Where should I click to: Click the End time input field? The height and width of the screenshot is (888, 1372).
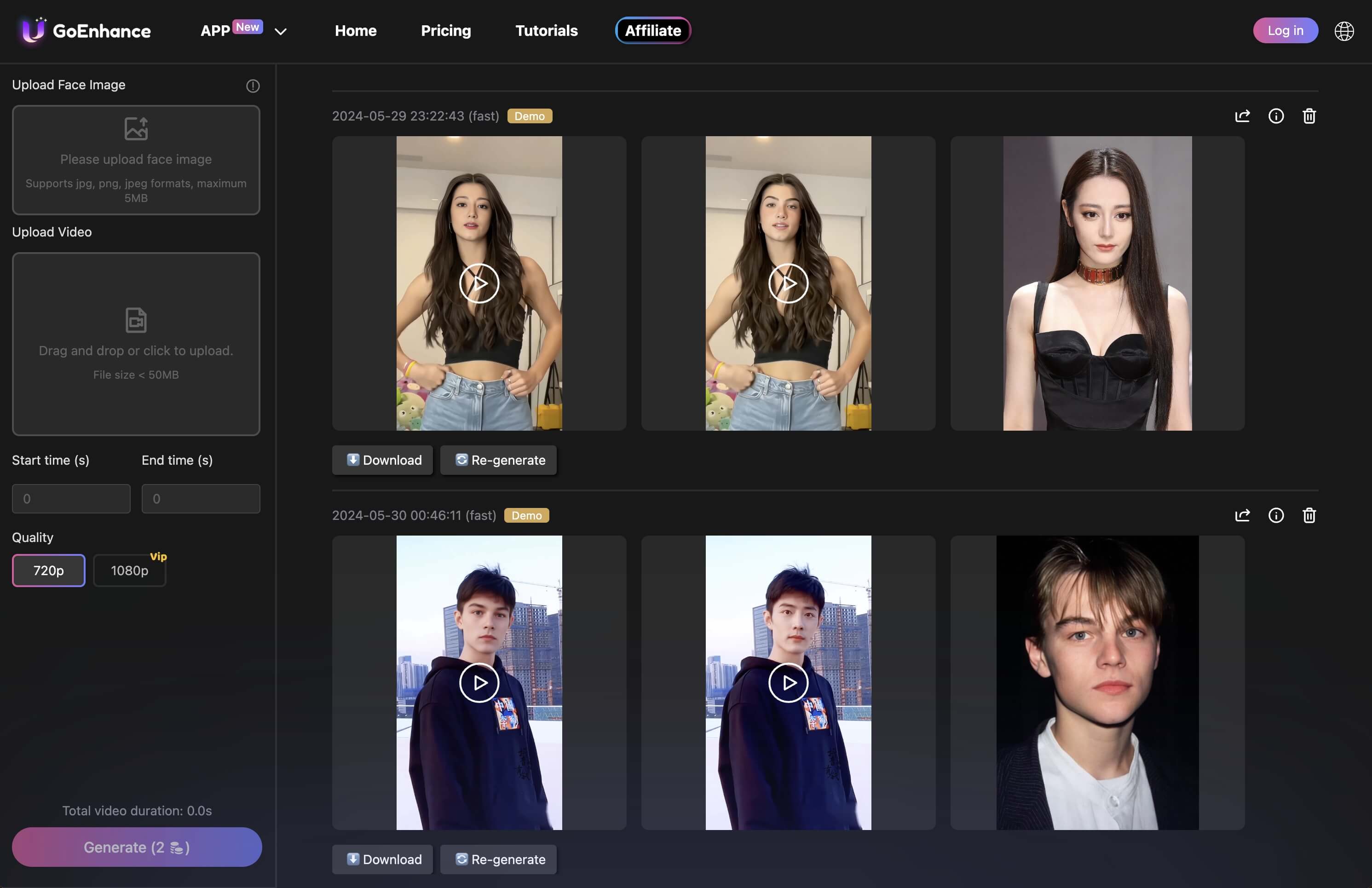coord(201,499)
